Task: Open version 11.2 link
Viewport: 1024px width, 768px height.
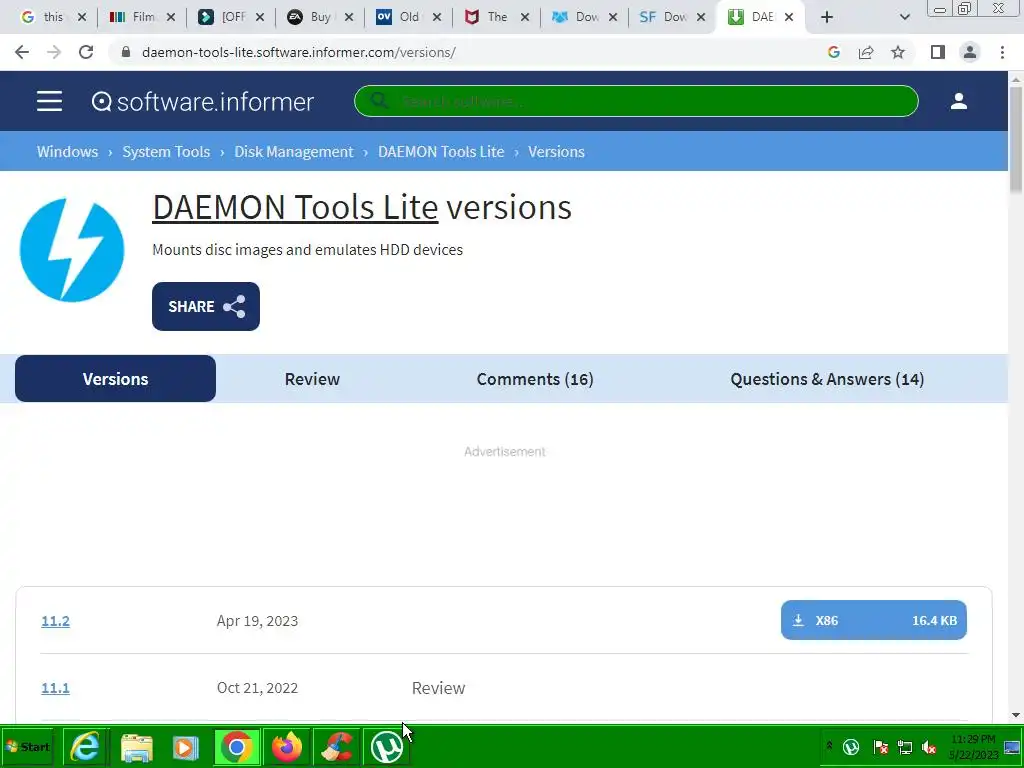Action: pyautogui.click(x=56, y=620)
